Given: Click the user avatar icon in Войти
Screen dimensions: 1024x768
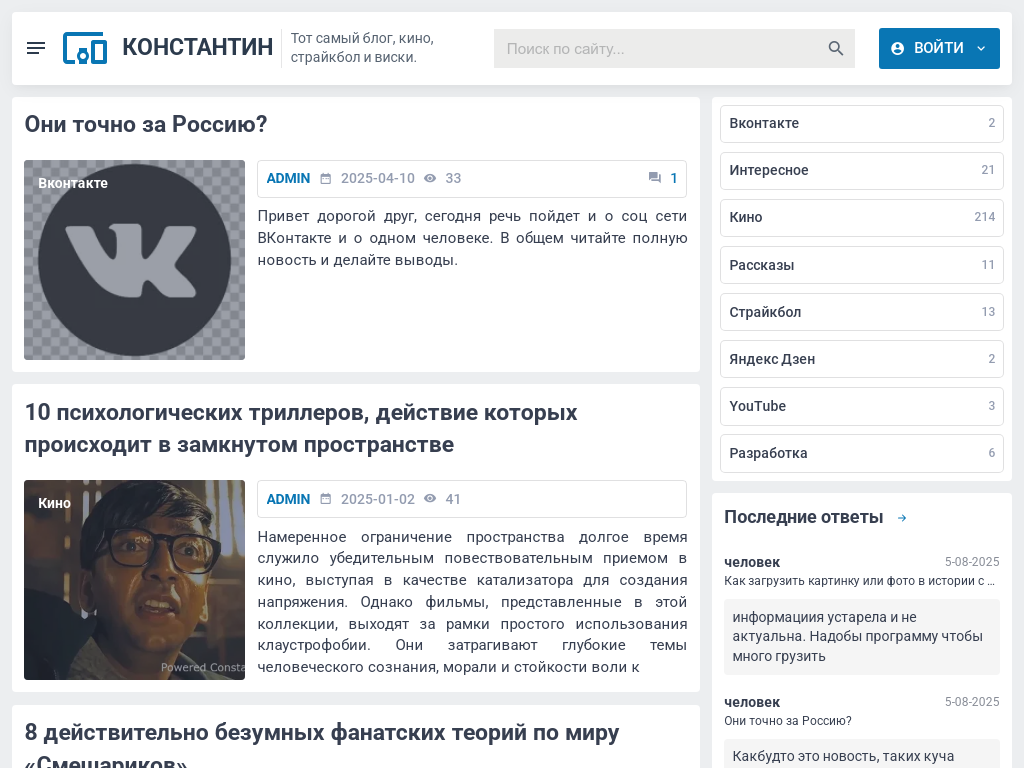Looking at the screenshot, I should coord(897,48).
